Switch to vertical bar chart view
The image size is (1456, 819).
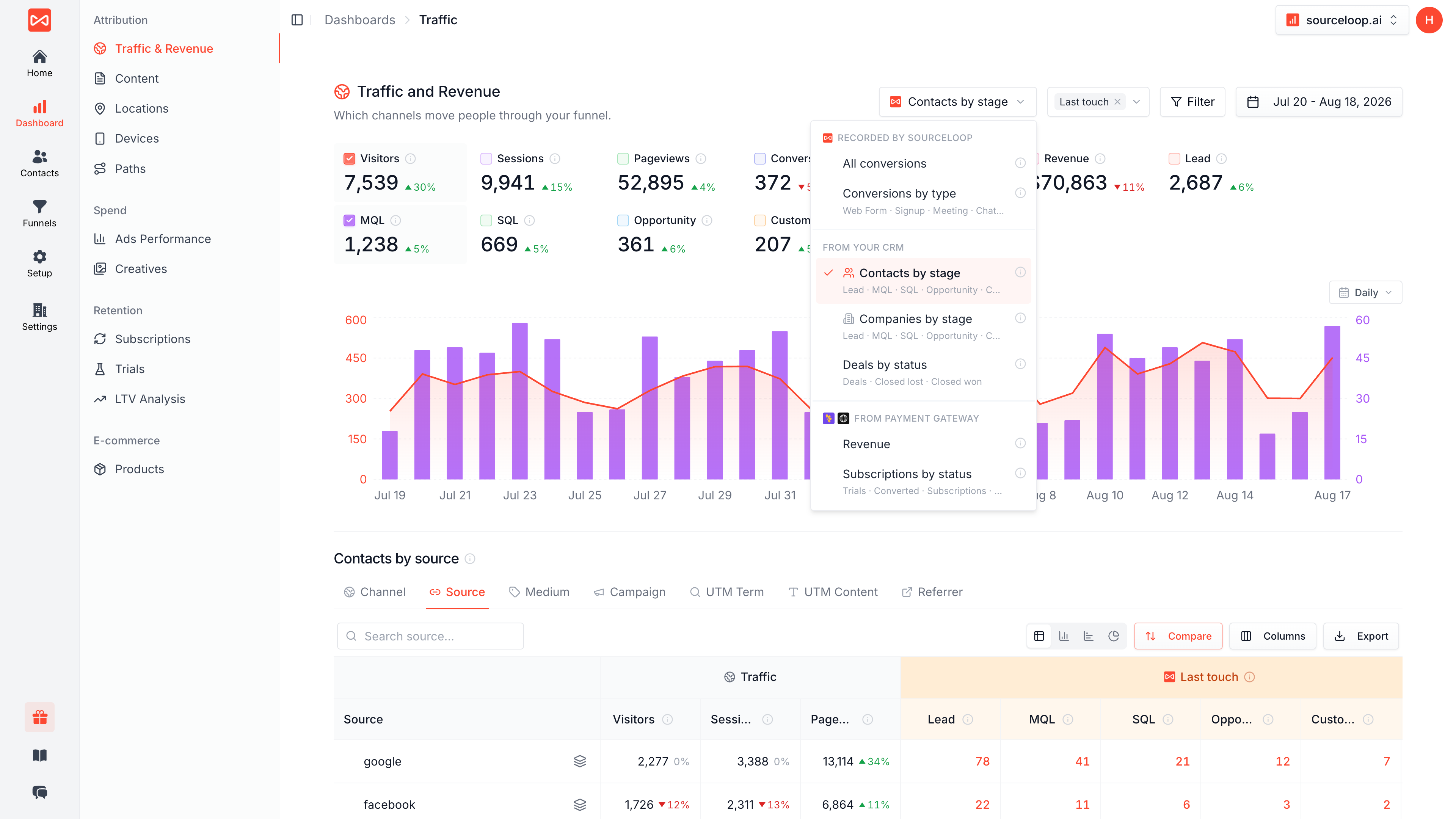click(x=1064, y=636)
